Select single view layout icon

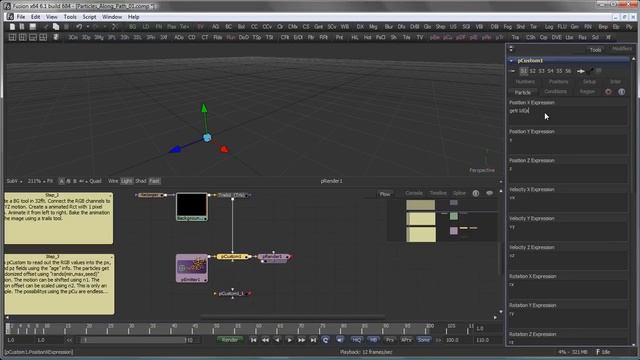coord(12,37)
